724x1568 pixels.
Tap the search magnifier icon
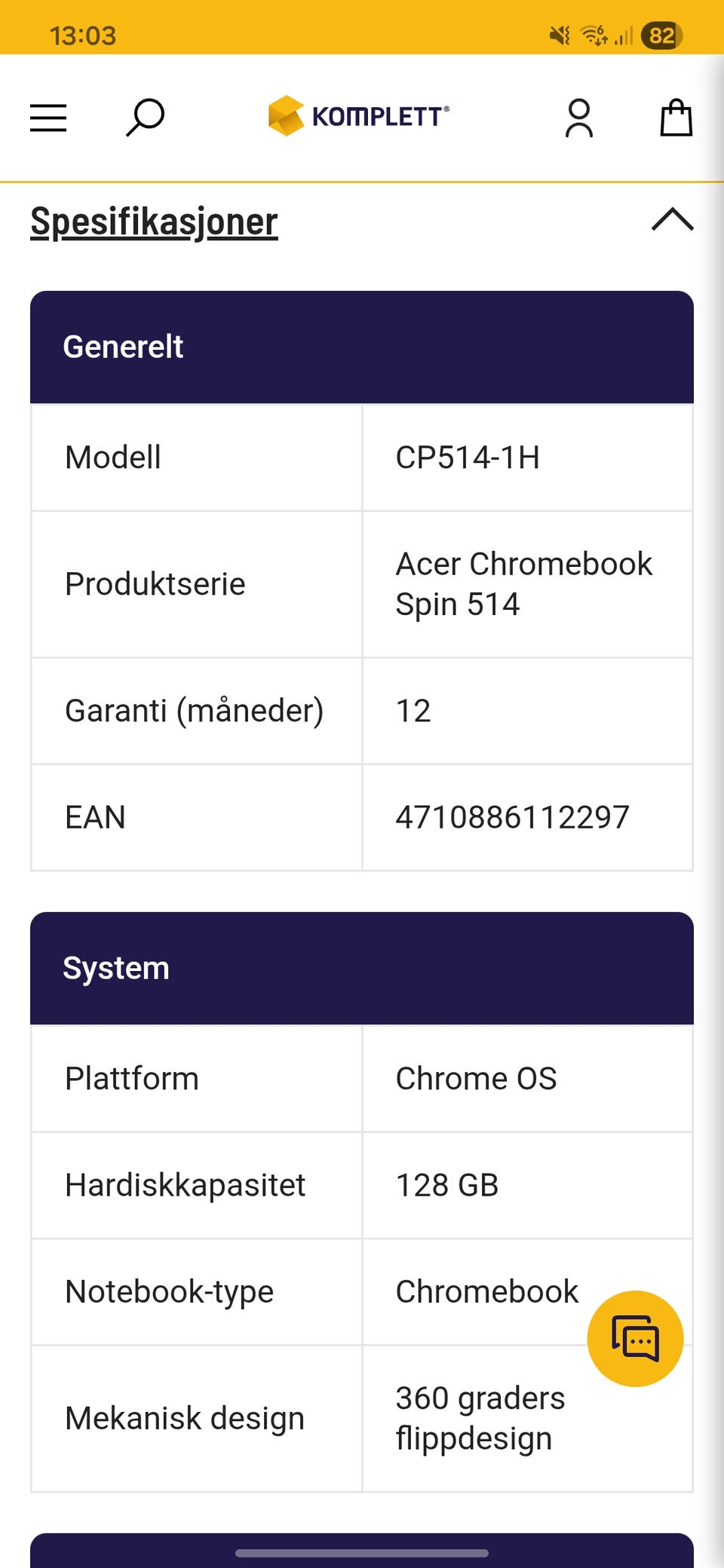pos(145,118)
